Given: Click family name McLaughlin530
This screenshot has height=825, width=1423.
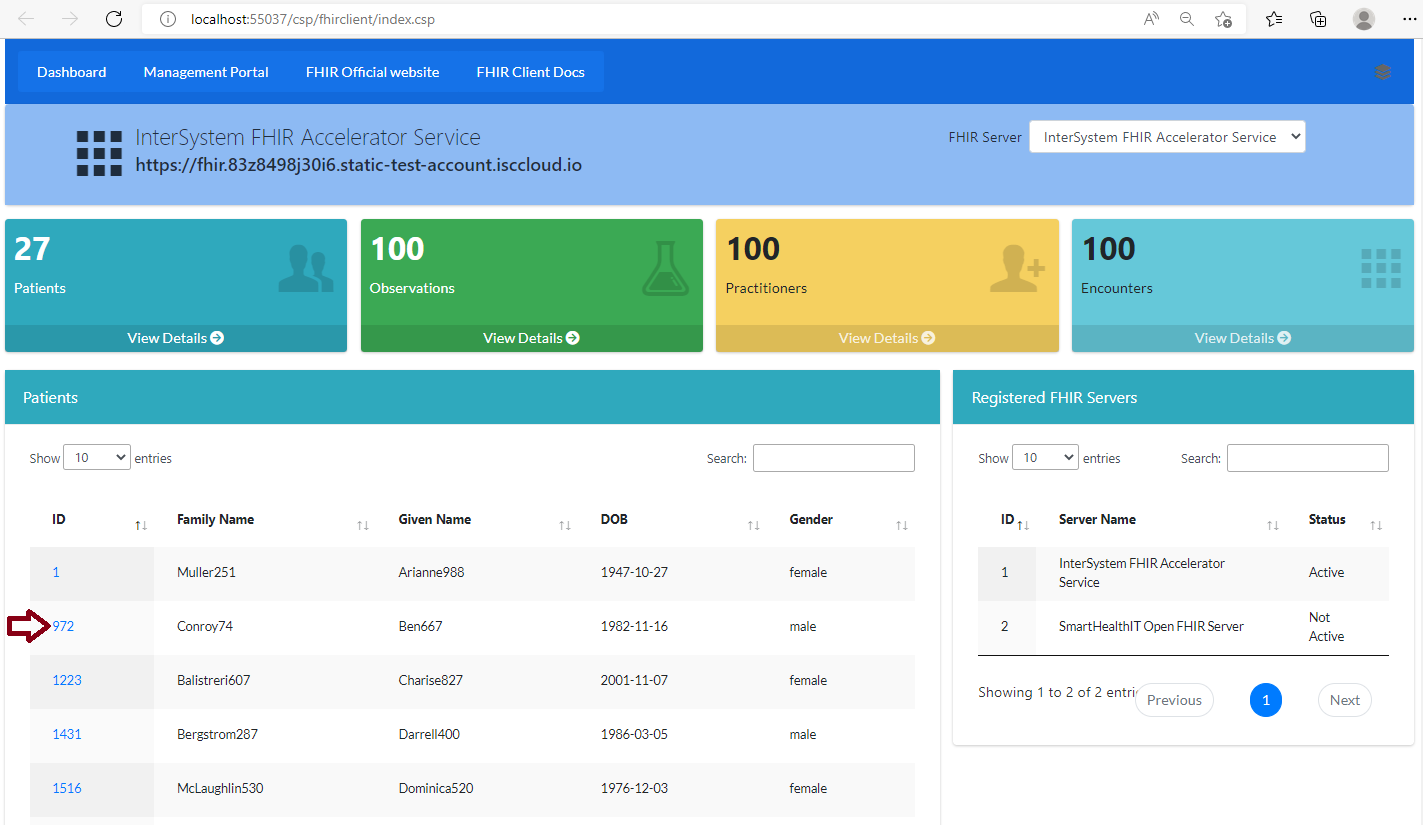Looking at the screenshot, I should tap(220, 788).
